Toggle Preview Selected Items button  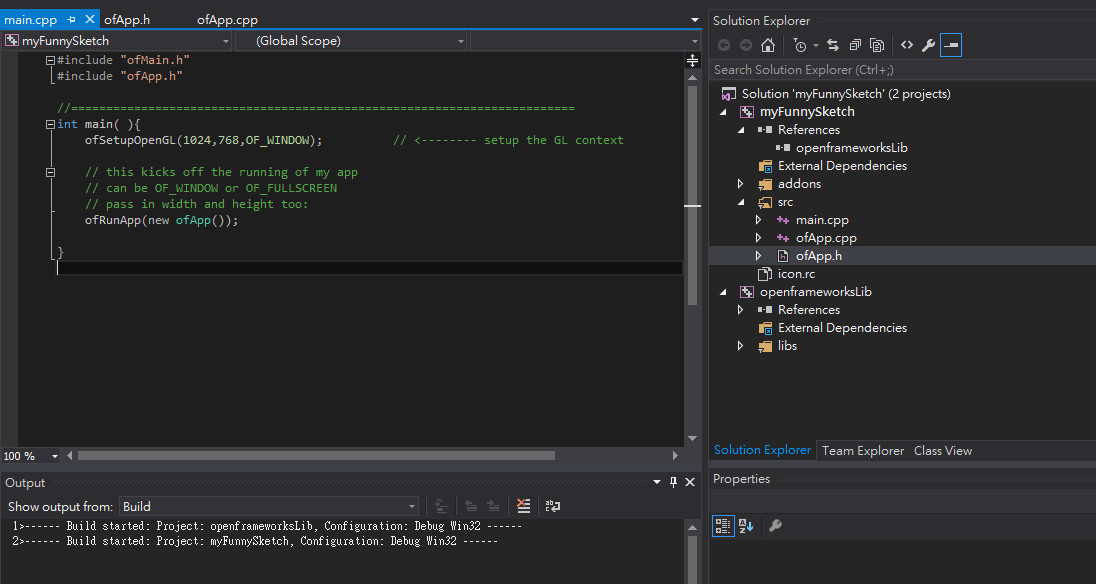951,45
